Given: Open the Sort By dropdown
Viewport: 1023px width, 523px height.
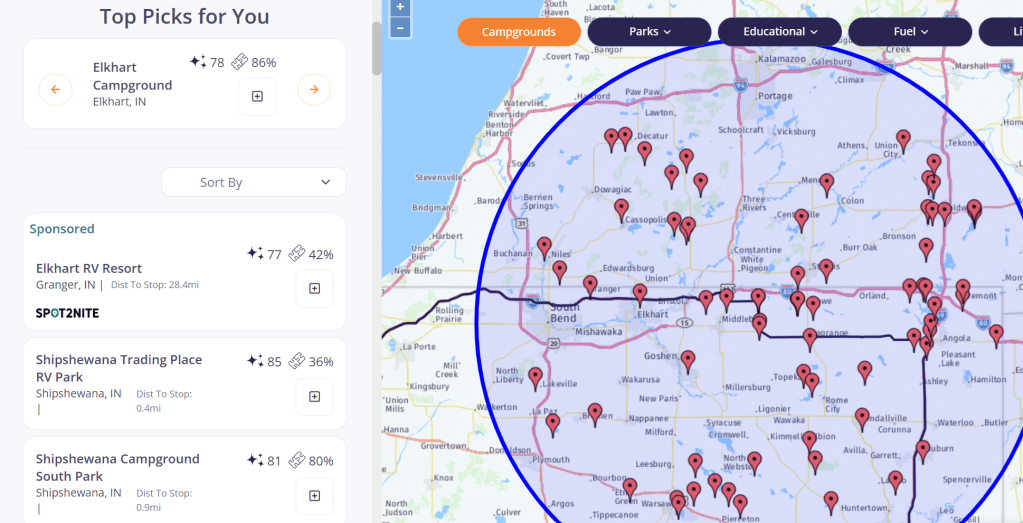Looking at the screenshot, I should coord(254,182).
